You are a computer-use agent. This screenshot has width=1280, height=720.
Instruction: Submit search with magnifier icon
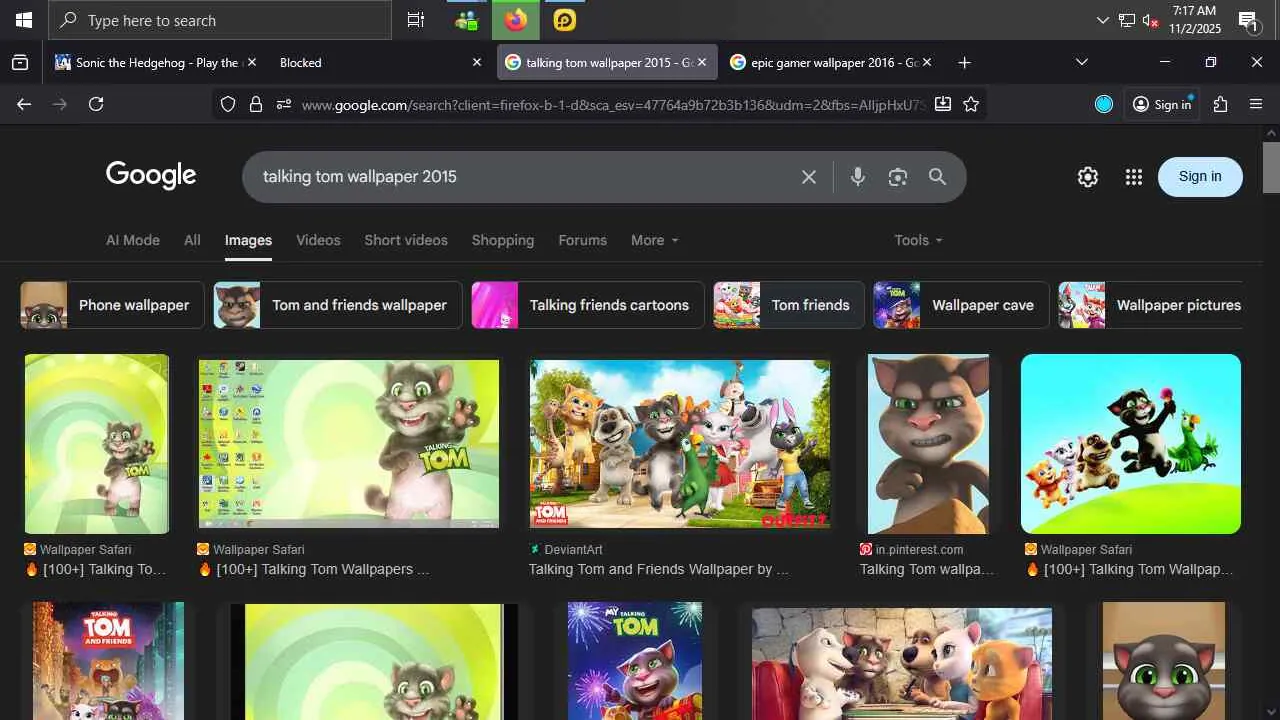937,177
